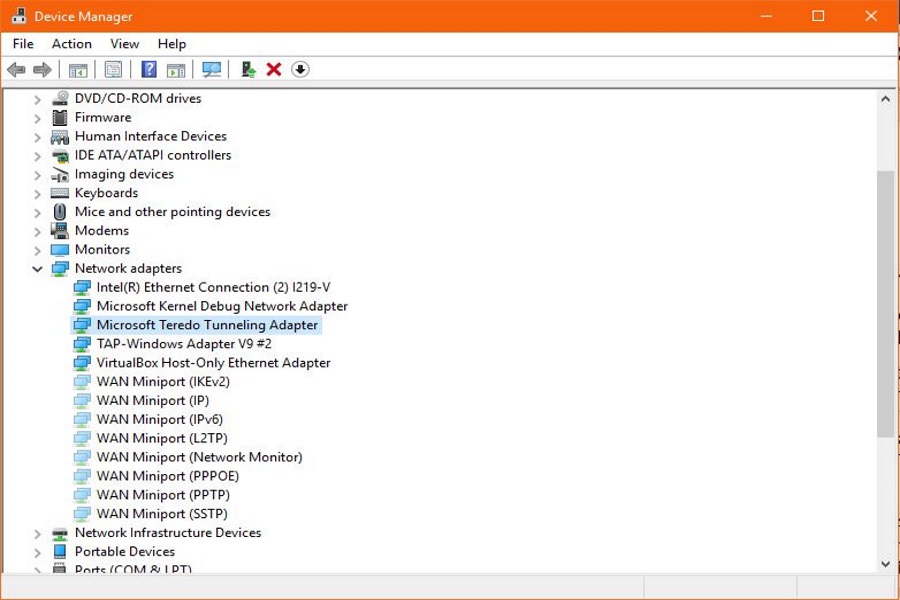The height and width of the screenshot is (600, 900).
Task: Click the scrollbar up arrow
Action: (886, 99)
